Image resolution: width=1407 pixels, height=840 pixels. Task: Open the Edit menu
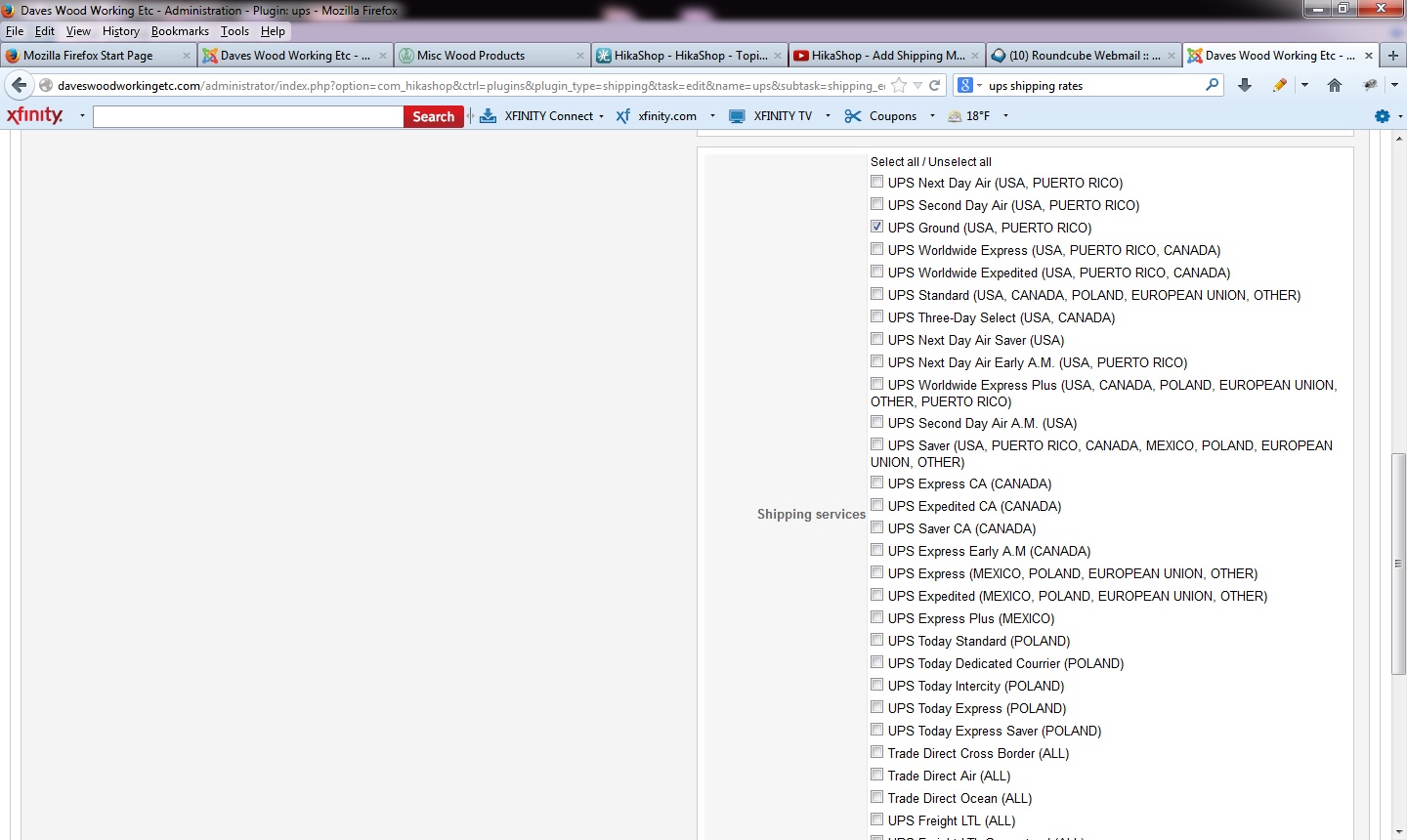tap(45, 31)
